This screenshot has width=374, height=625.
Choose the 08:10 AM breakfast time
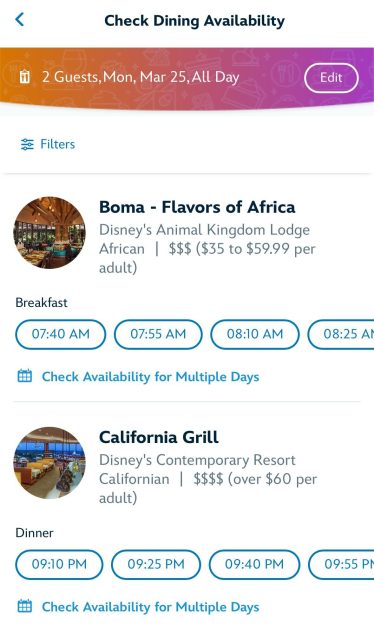255,334
